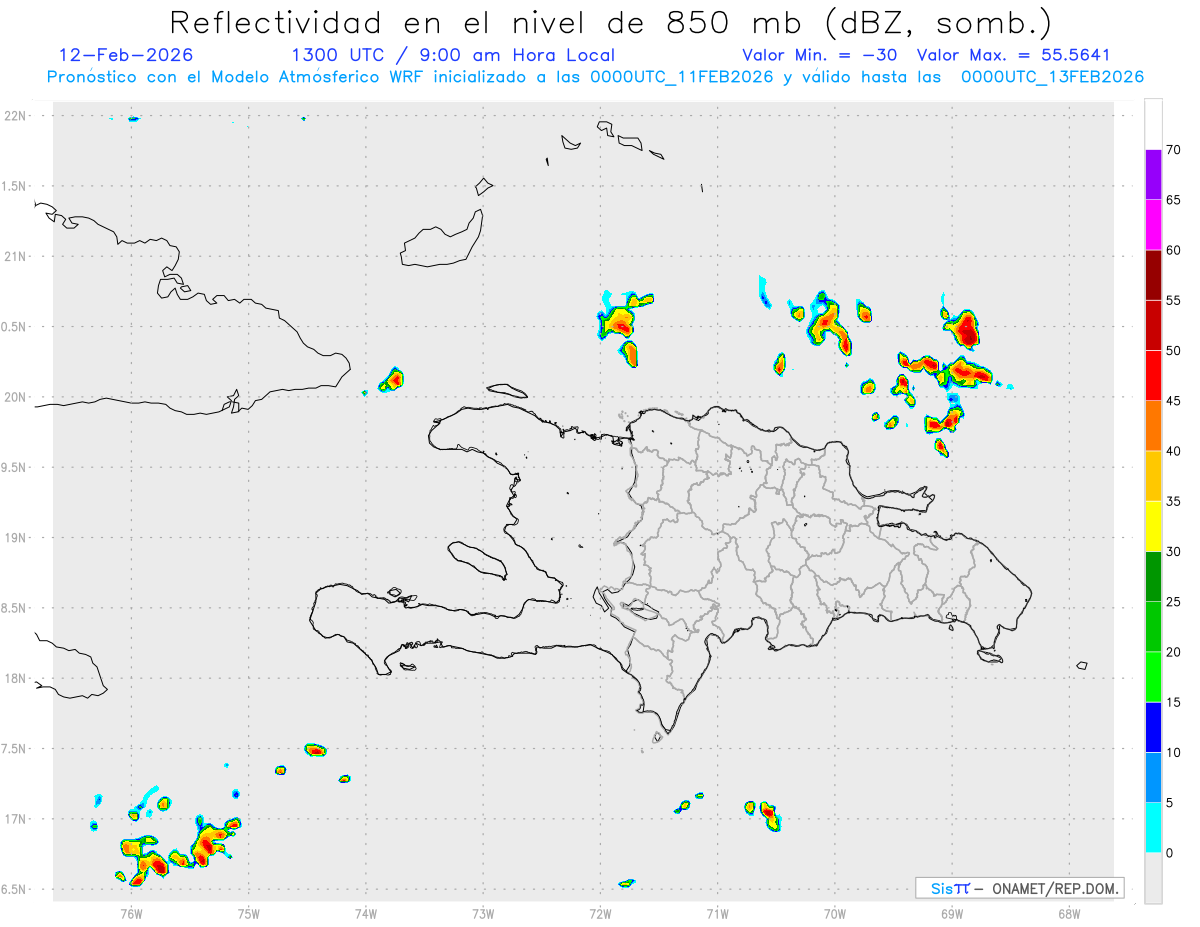Click the light blue 5–10 dBZ colorbar segment

pyautogui.click(x=1153, y=778)
